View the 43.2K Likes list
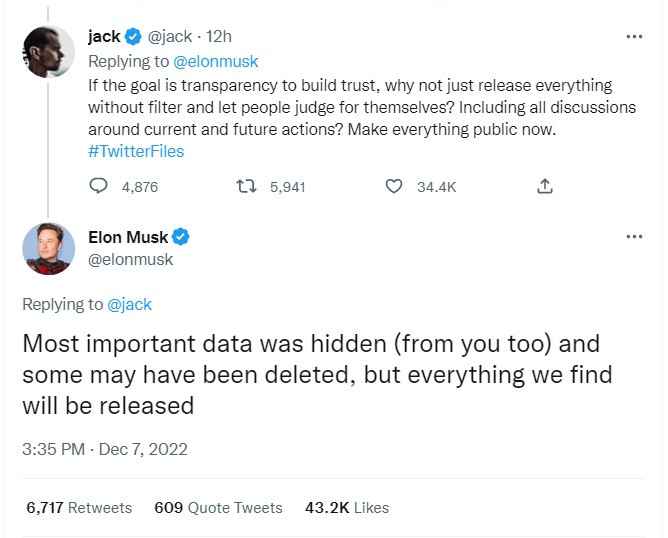The width and height of the screenshot is (668, 538). click(x=346, y=508)
